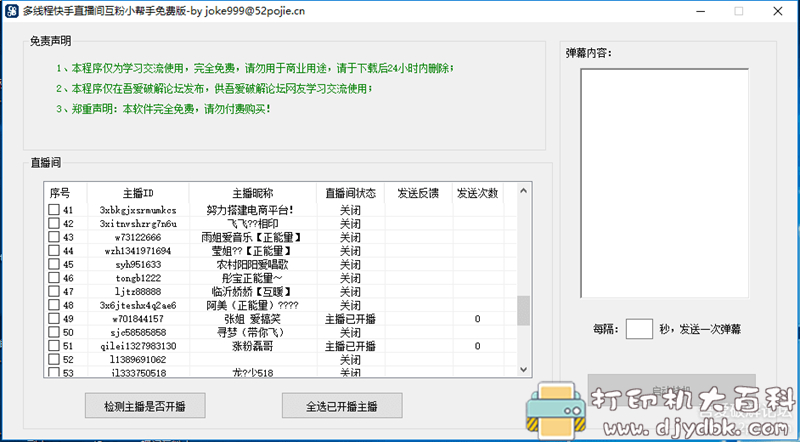Select ID qilei1327983130
Viewport: 800px width, 442px height.
point(138,346)
